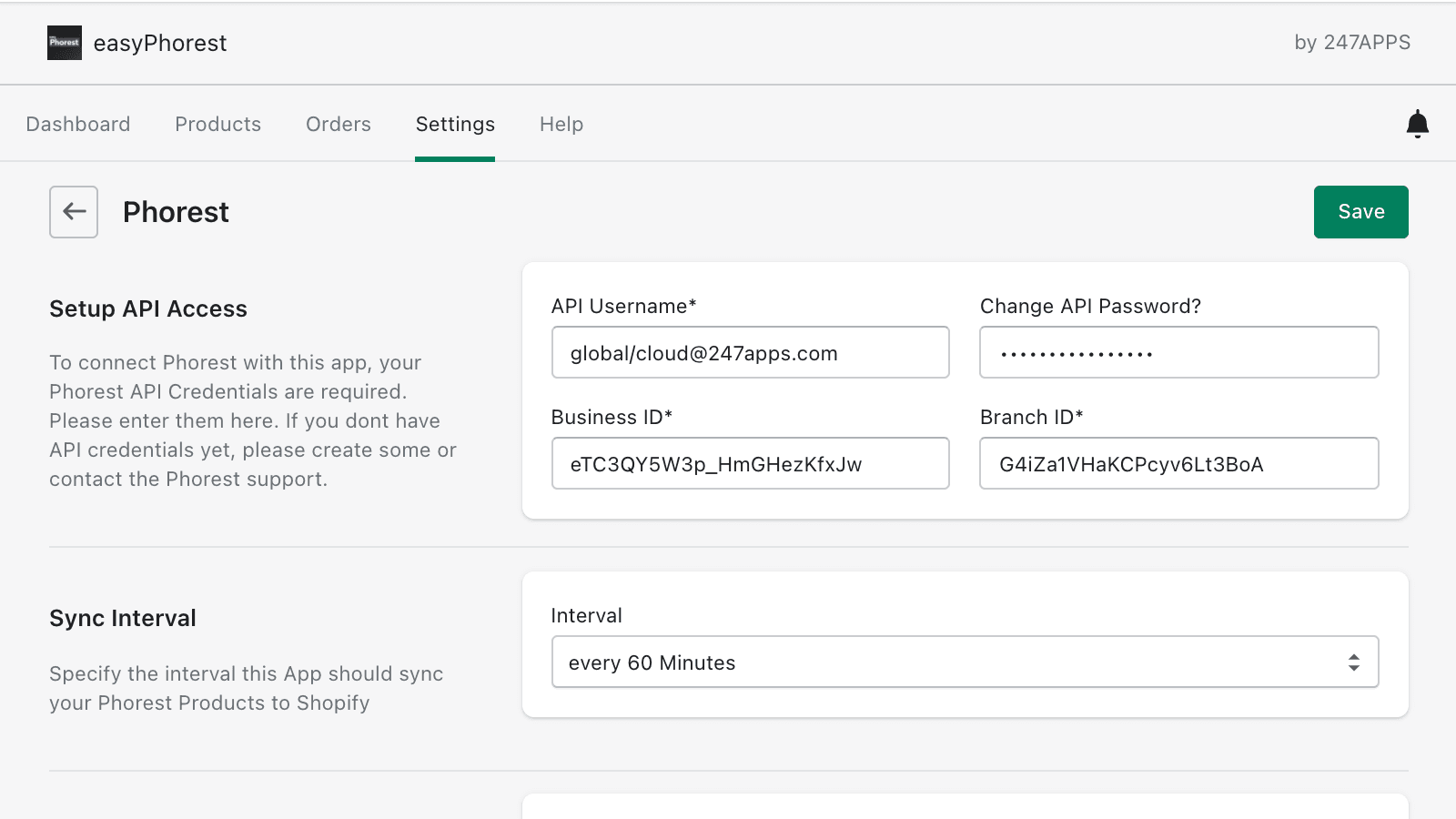1456x819 pixels.
Task: Switch to the Dashboard tab
Action: (78, 125)
